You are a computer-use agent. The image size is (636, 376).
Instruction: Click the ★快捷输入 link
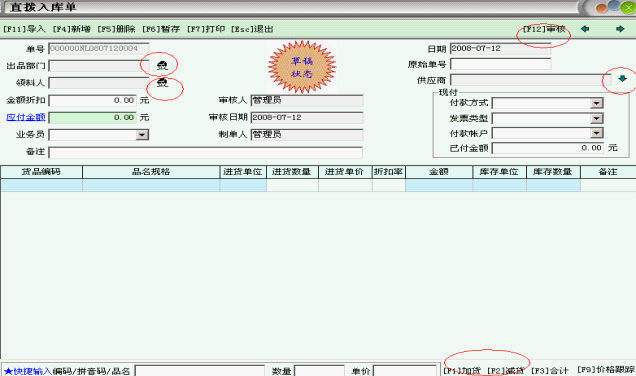pyautogui.click(x=28, y=371)
